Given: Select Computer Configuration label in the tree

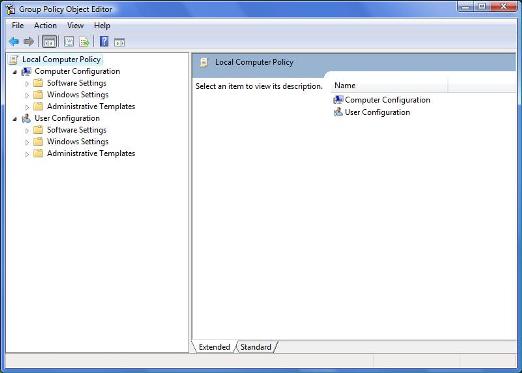Looking at the screenshot, I should point(77,71).
